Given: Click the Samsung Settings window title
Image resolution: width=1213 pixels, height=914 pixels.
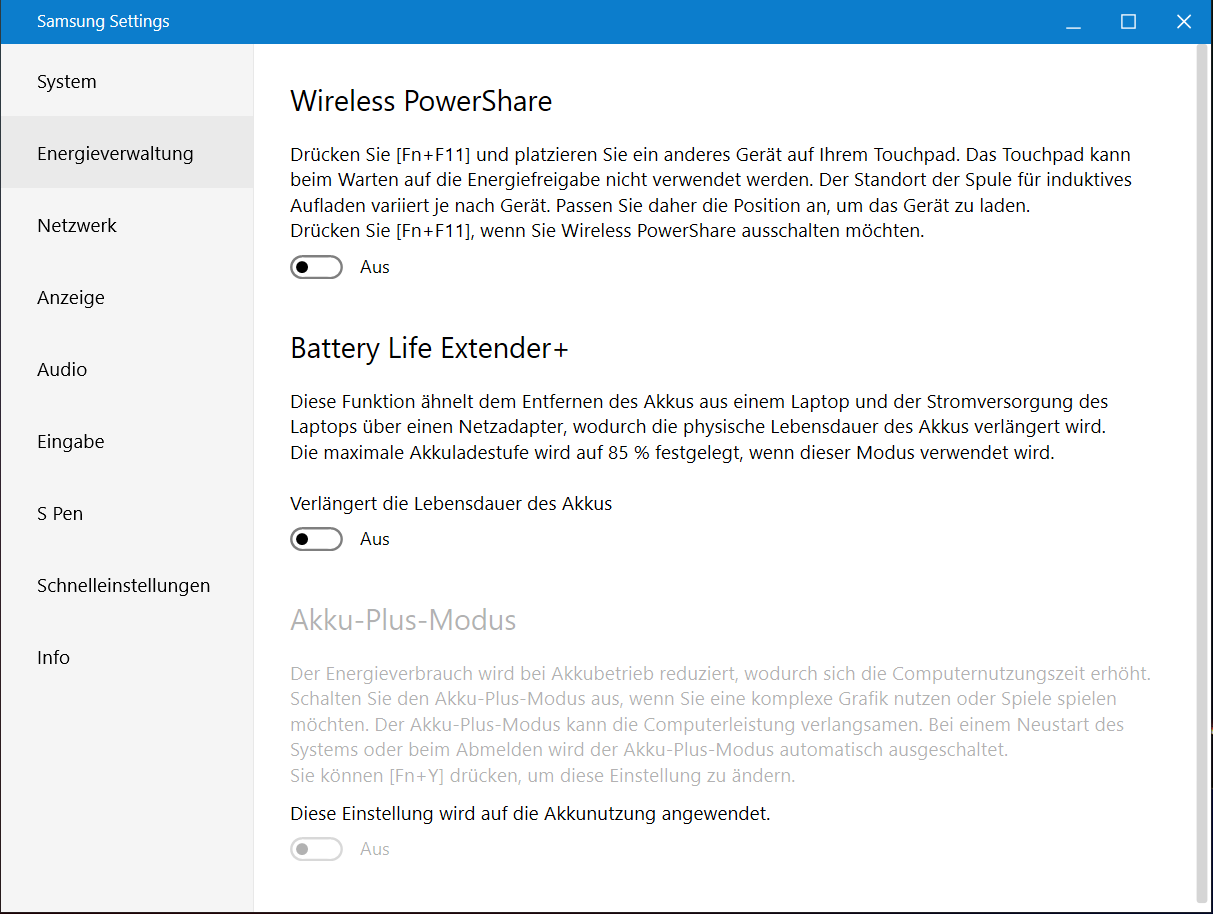Looking at the screenshot, I should point(103,21).
